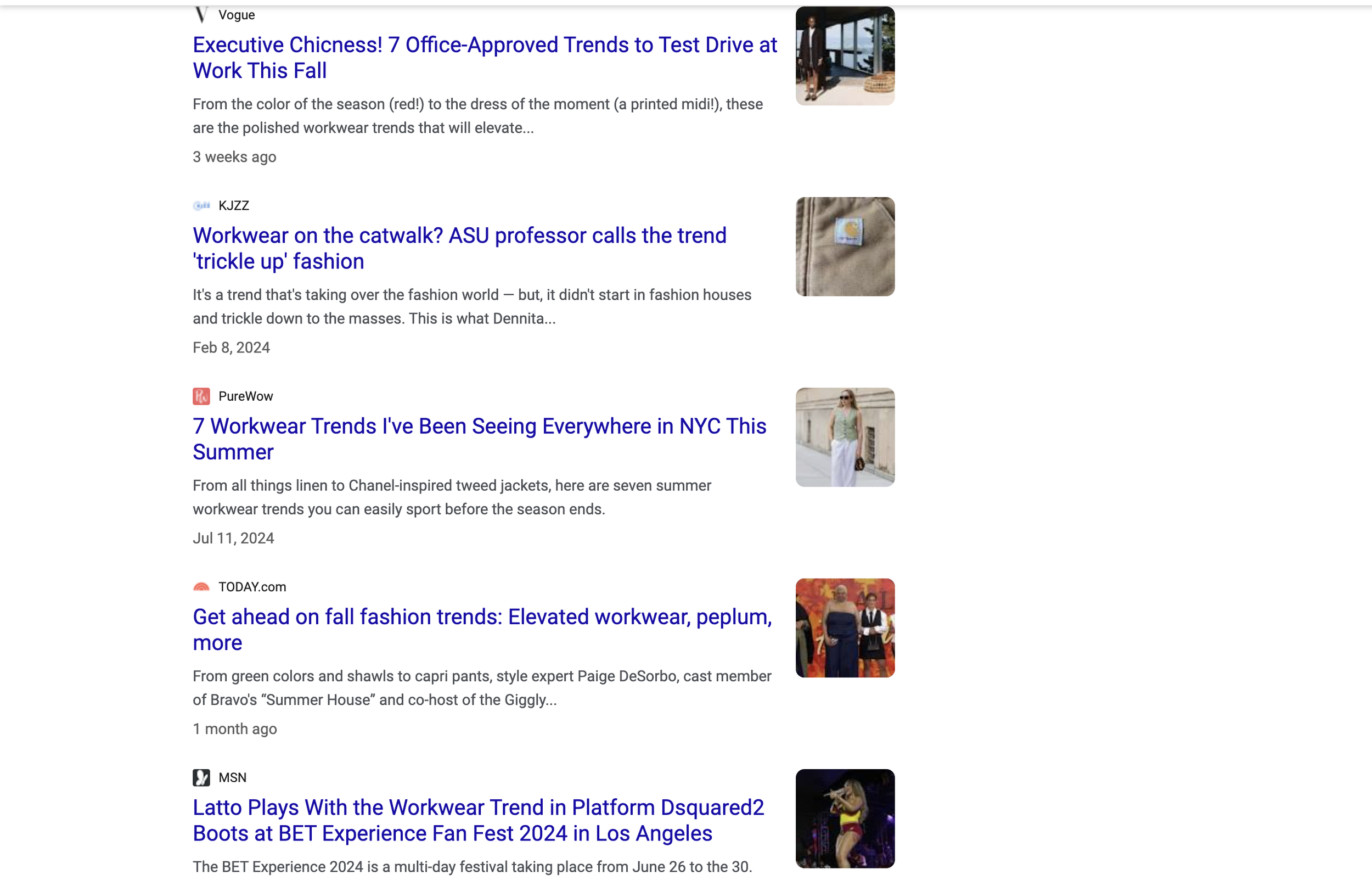Click the Vogue source name text

tap(237, 15)
